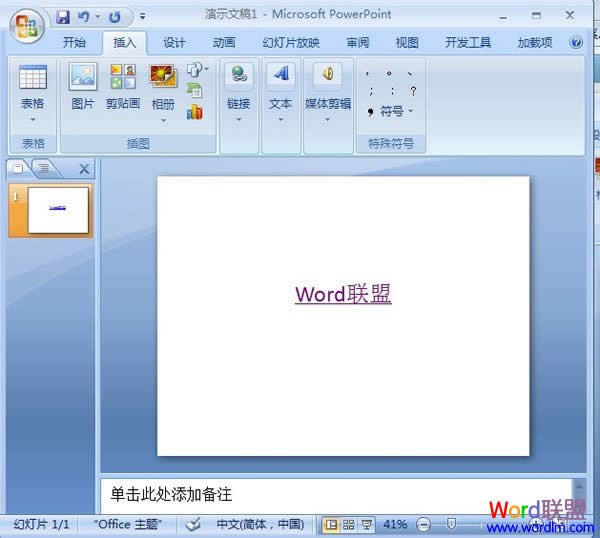The width and height of the screenshot is (600, 538).
Task: Insert the comma special symbol
Action: click(x=367, y=73)
